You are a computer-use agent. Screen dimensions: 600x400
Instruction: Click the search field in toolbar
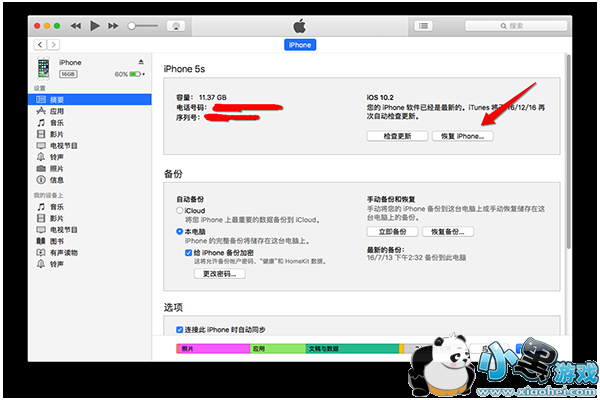(516, 26)
